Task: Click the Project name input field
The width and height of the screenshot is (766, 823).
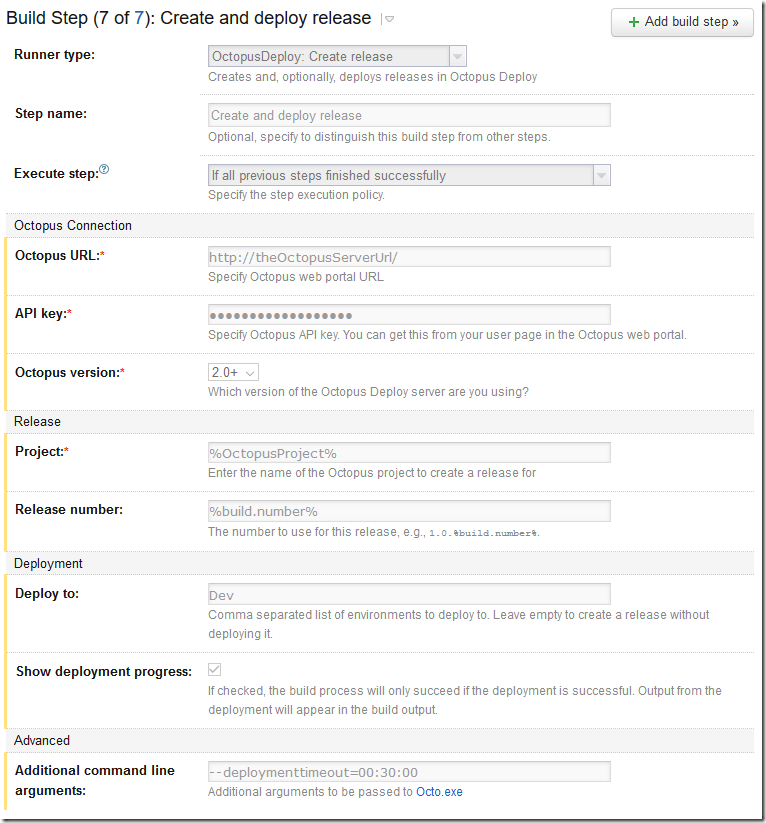Action: (x=407, y=452)
